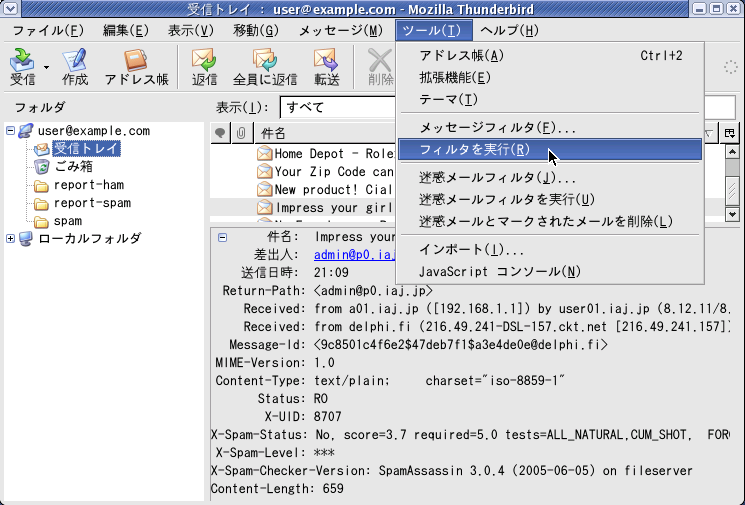
Task: Open インポート(I)... menu entry
Action: pos(550,249)
